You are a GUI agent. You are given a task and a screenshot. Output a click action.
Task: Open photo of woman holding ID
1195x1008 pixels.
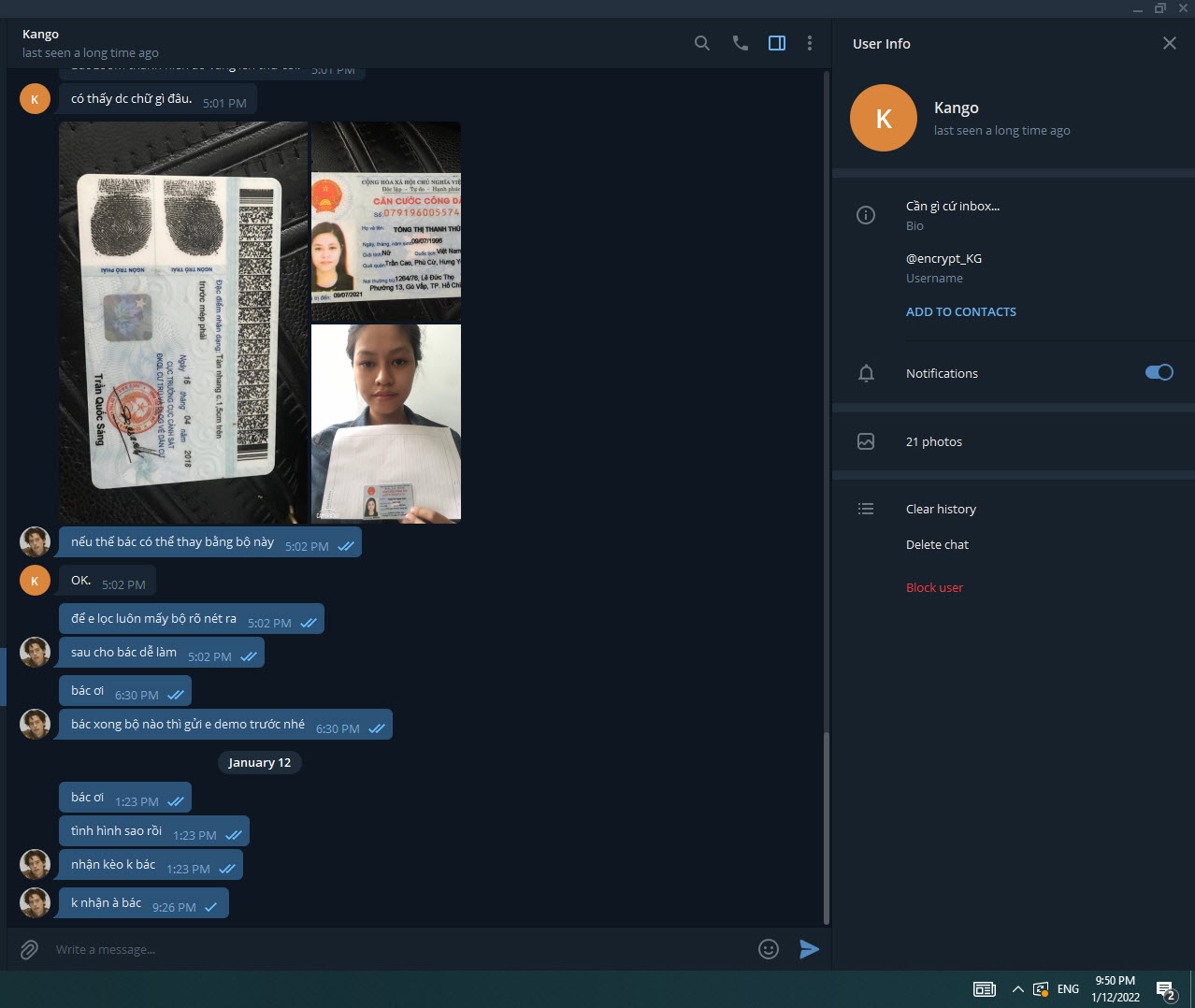386,424
